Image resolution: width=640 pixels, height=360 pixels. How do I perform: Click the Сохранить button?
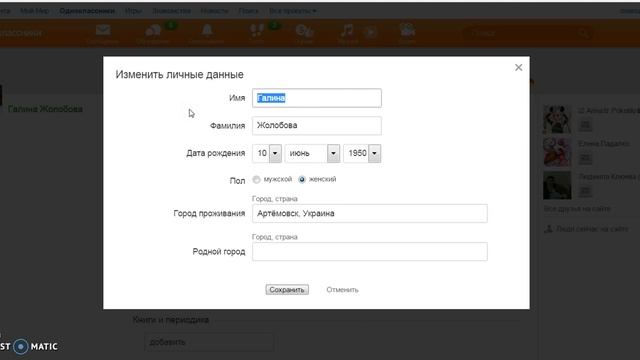[x=287, y=290]
